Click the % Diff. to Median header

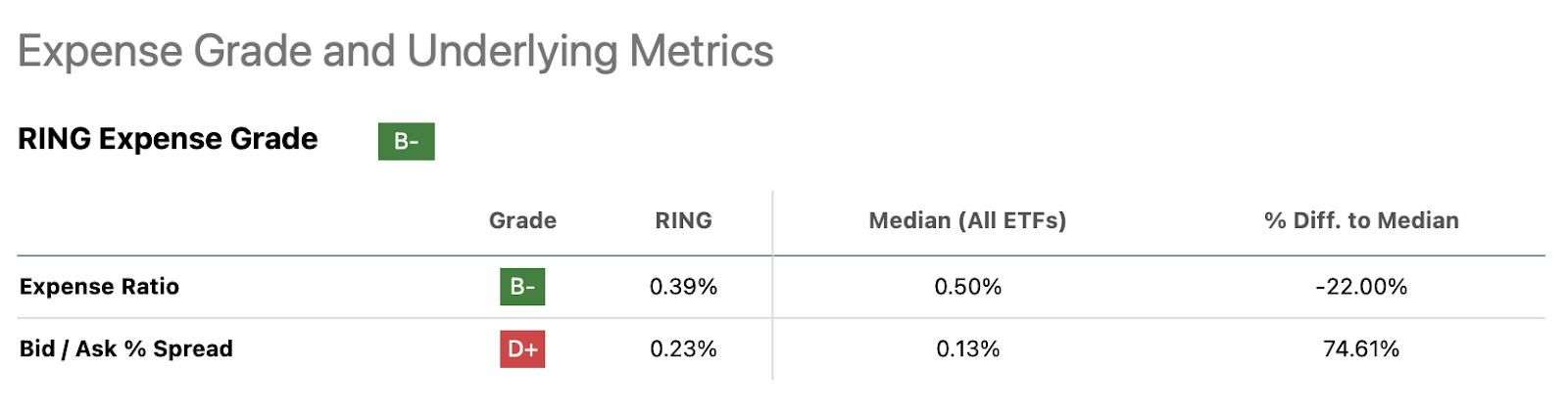pos(1361,220)
